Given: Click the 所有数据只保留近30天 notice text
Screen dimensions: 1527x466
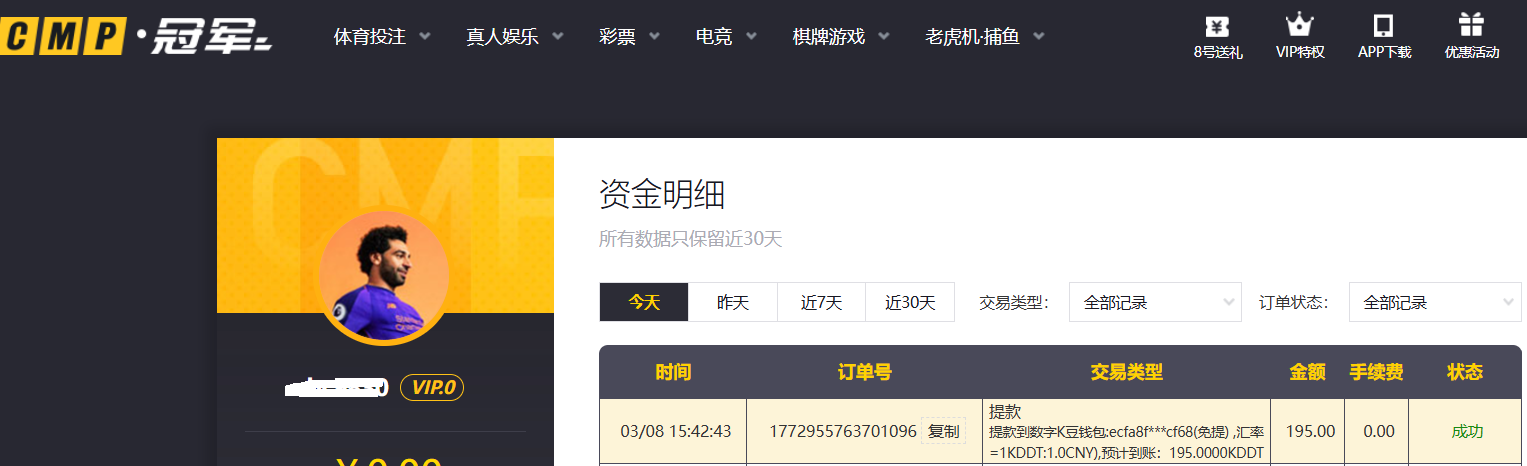Looking at the screenshot, I should pyautogui.click(x=690, y=239).
